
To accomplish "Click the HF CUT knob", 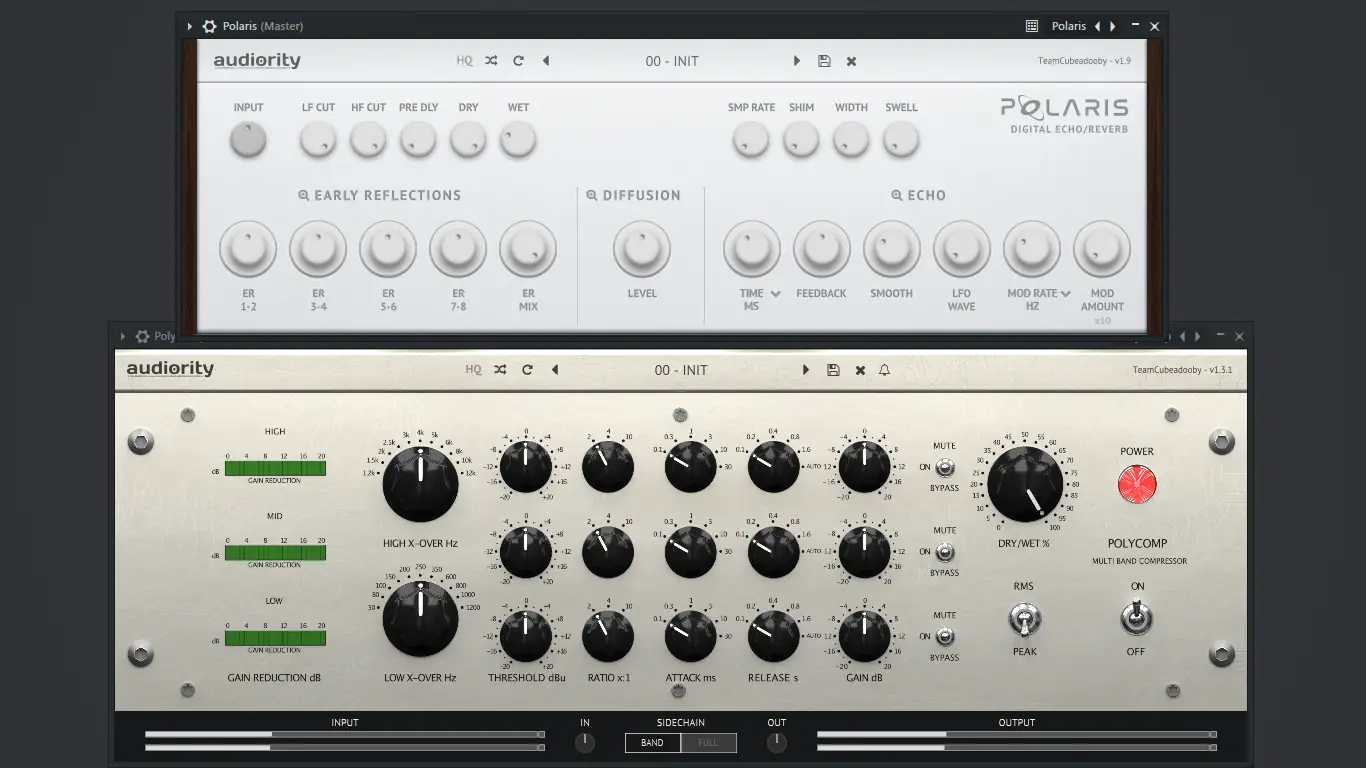I will click(368, 140).
